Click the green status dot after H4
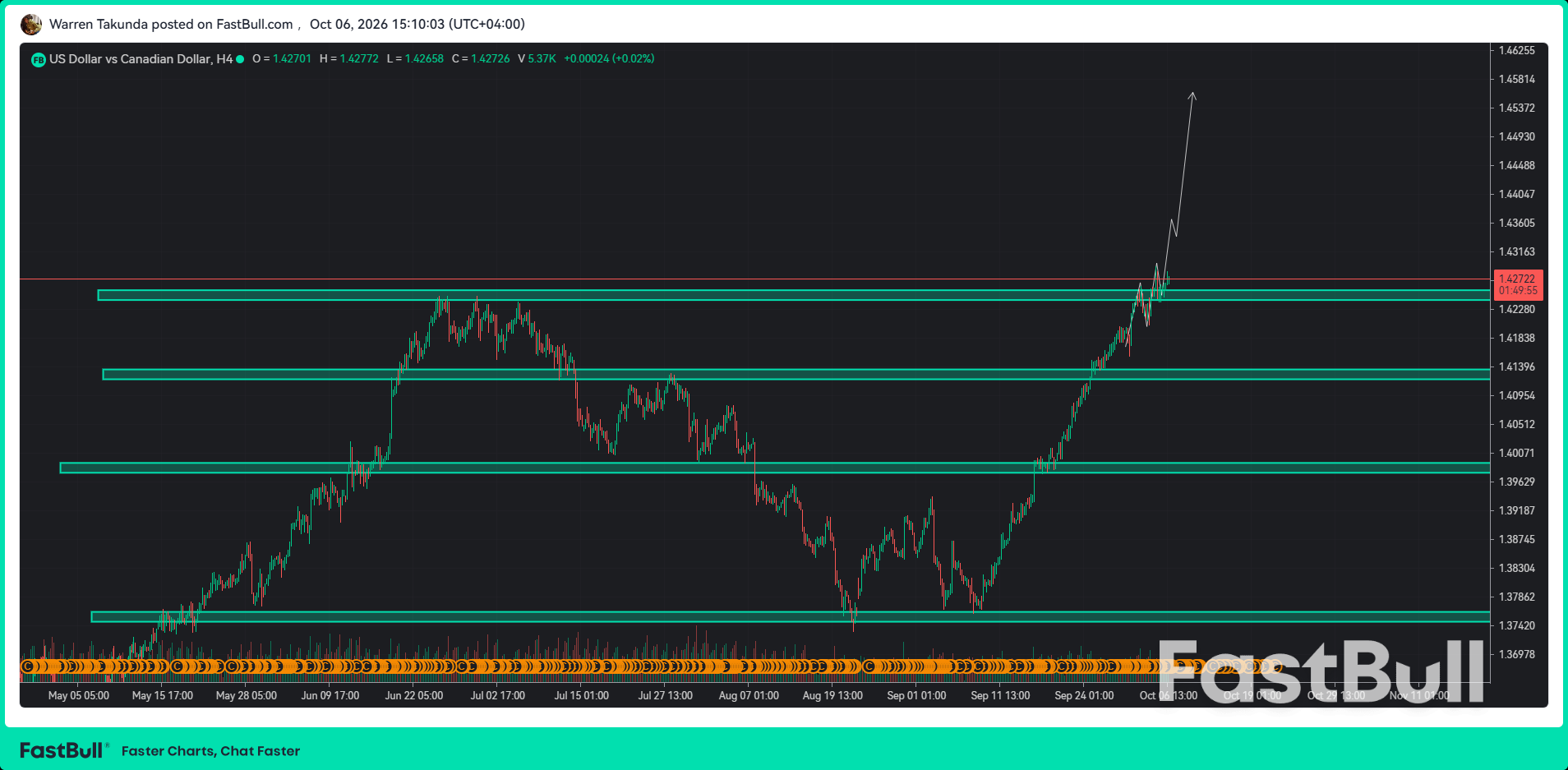Viewport: 1568px width, 770px height. (240, 59)
